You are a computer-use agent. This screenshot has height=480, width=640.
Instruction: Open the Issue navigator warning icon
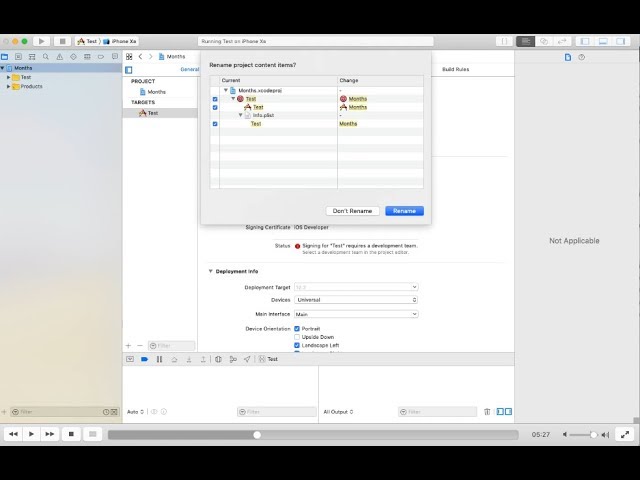tap(60, 57)
